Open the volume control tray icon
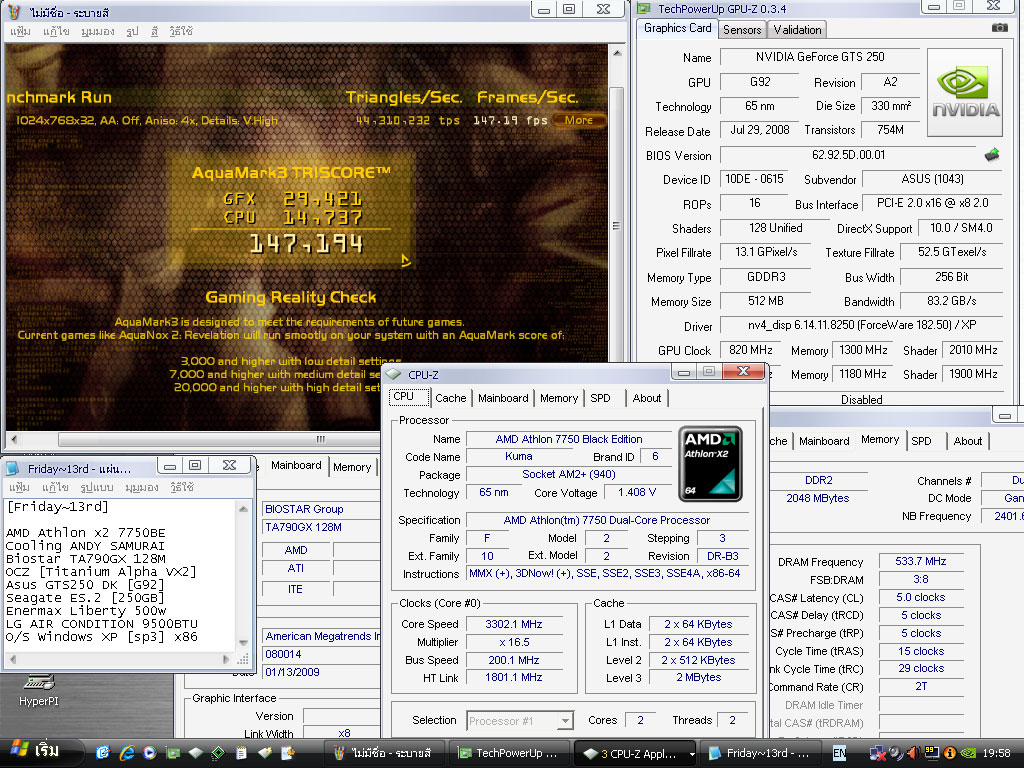 click(x=914, y=753)
